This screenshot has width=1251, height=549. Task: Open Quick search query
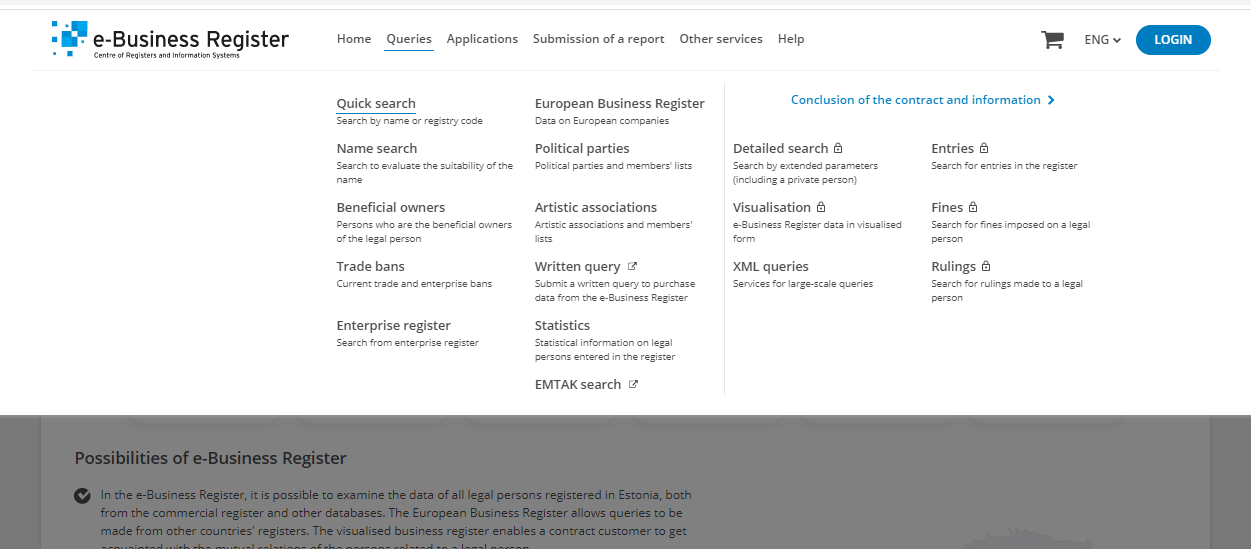376,103
